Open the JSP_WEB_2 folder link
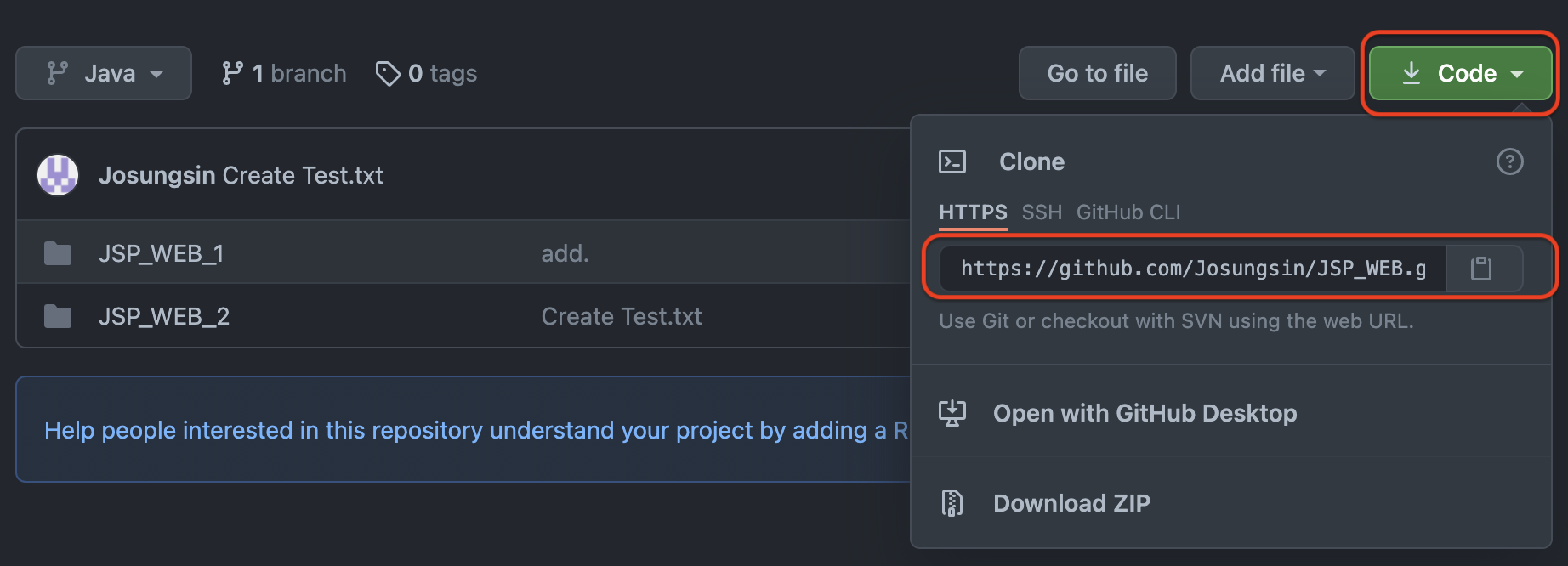Viewport: 1568px width, 566px height. [164, 315]
